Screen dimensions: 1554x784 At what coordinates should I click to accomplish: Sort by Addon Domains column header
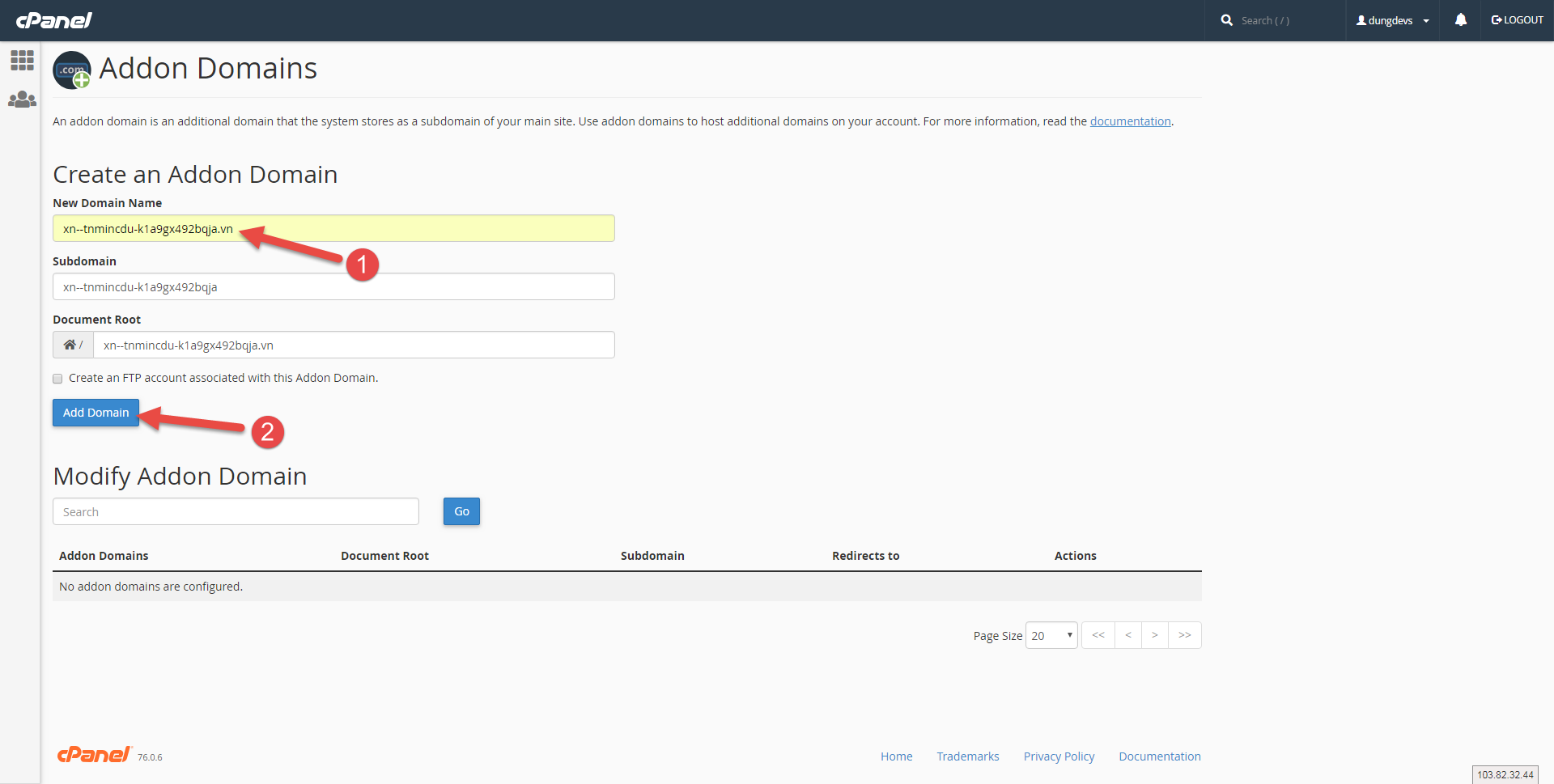pos(104,556)
